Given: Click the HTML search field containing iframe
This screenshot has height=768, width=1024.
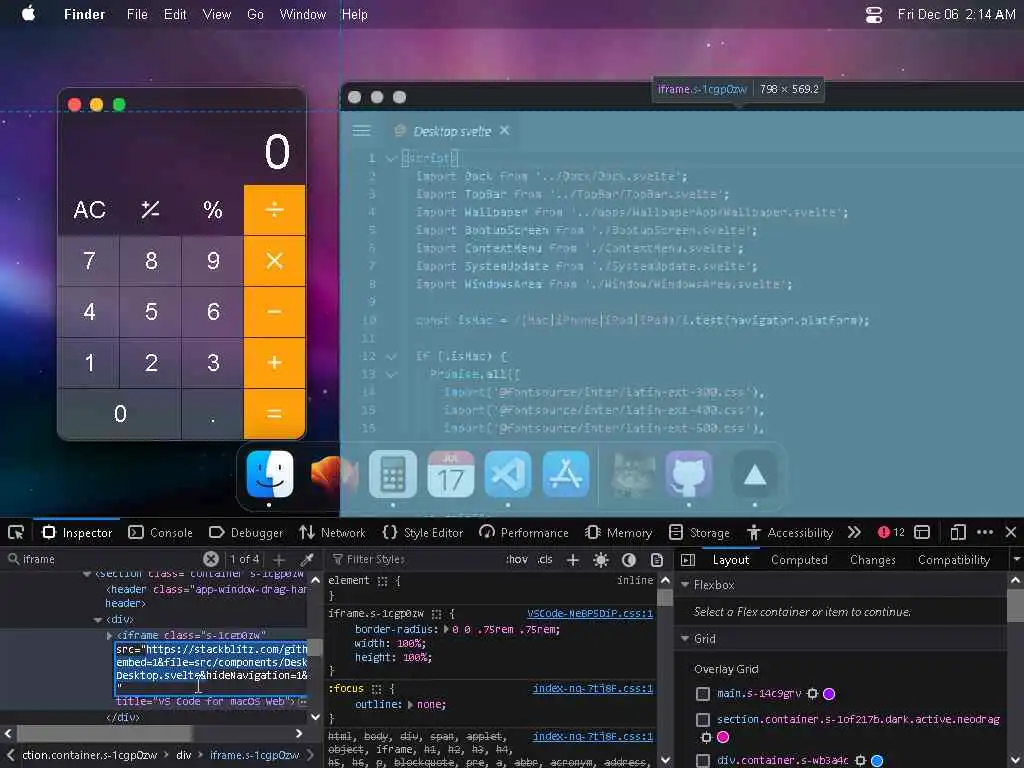Looking at the screenshot, I should coord(111,559).
